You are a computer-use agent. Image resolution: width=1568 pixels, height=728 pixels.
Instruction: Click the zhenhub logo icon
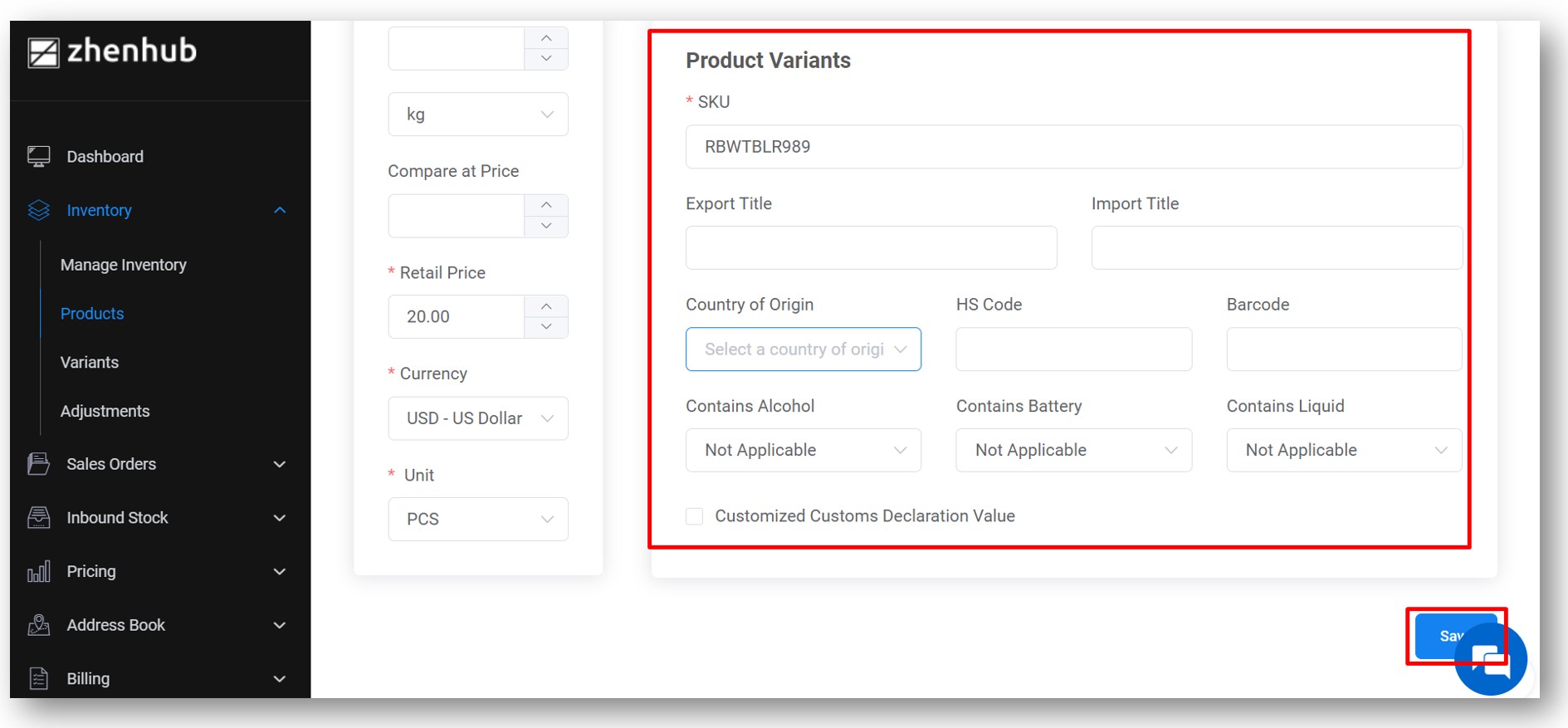[43, 52]
